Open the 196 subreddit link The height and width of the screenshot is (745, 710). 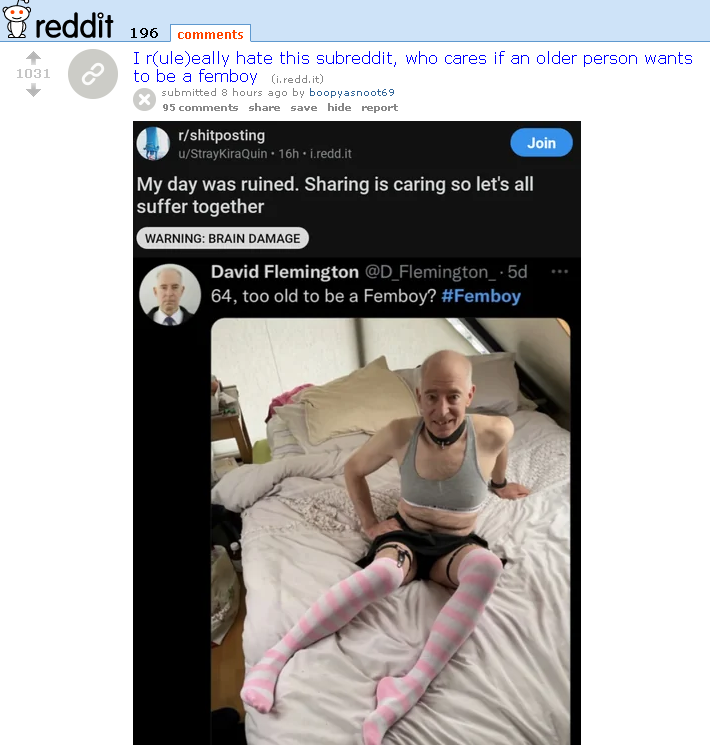144,33
